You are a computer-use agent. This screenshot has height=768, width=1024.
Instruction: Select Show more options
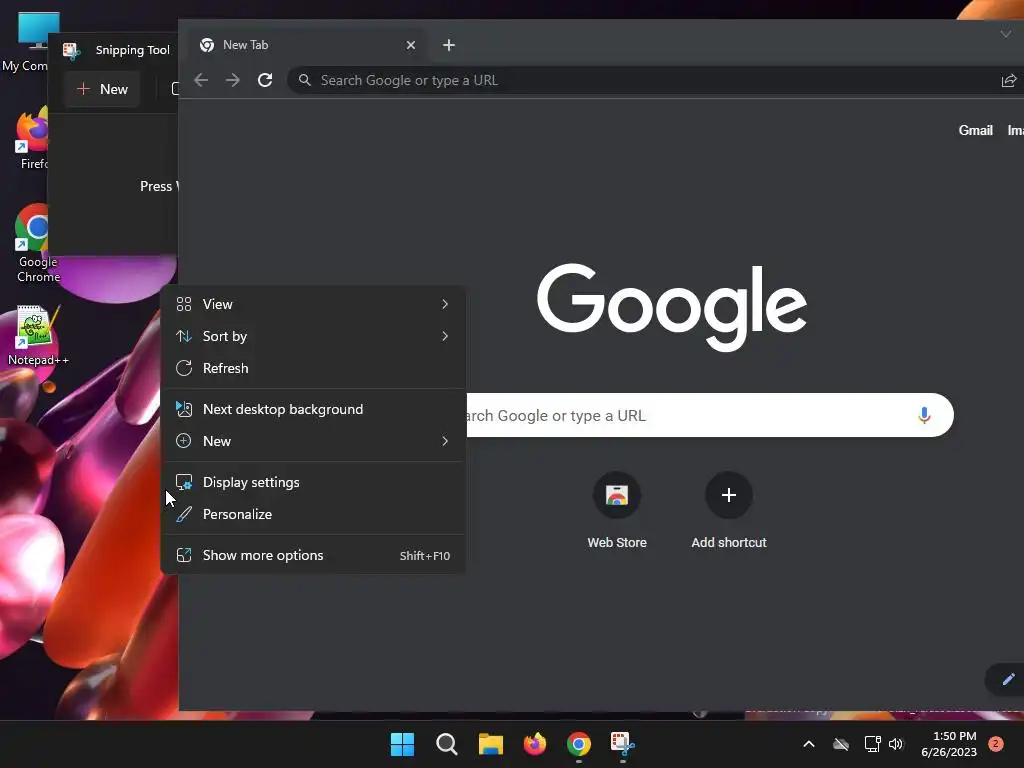[x=313, y=556]
